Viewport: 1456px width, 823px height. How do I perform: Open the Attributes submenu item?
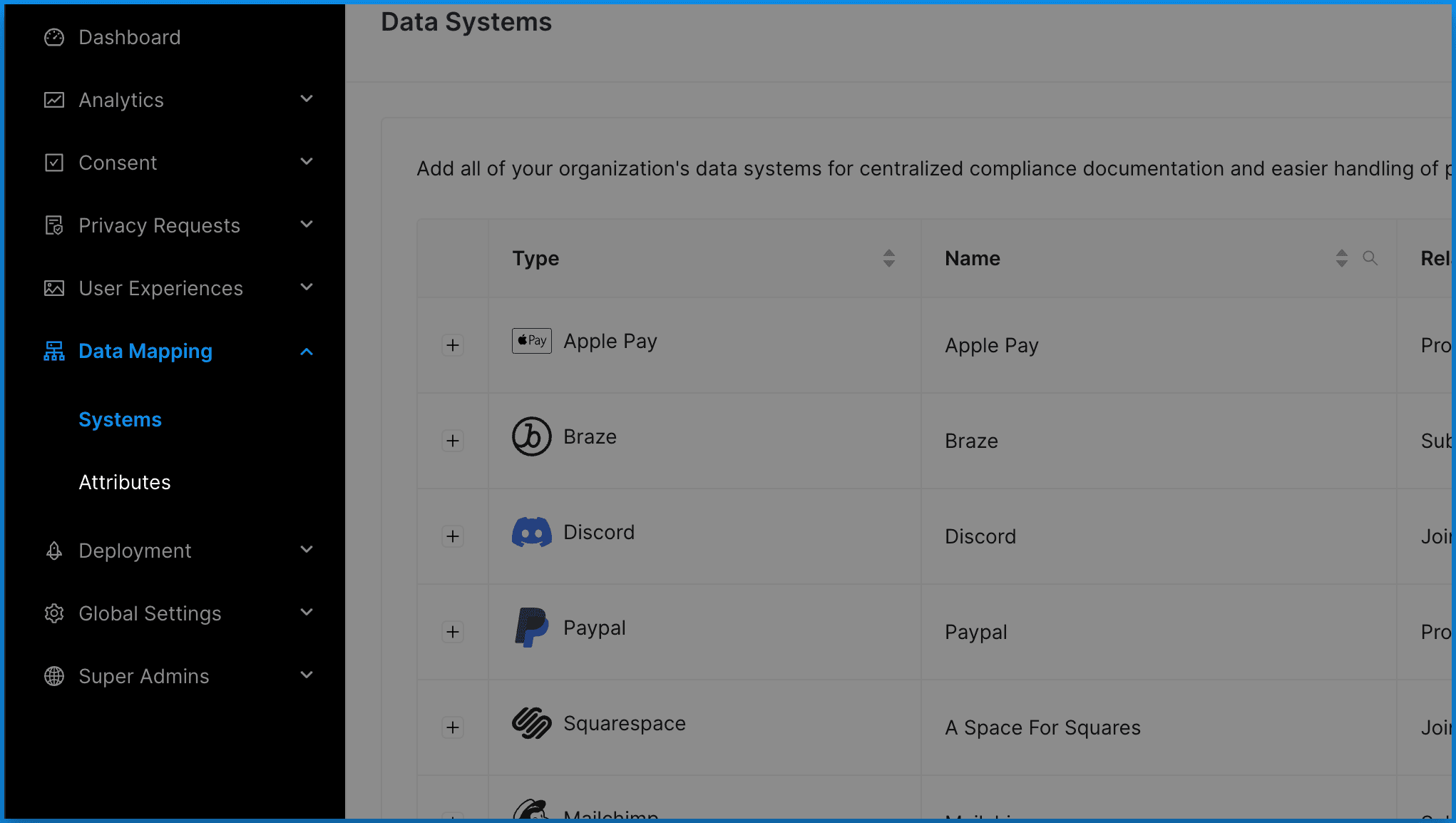125,482
